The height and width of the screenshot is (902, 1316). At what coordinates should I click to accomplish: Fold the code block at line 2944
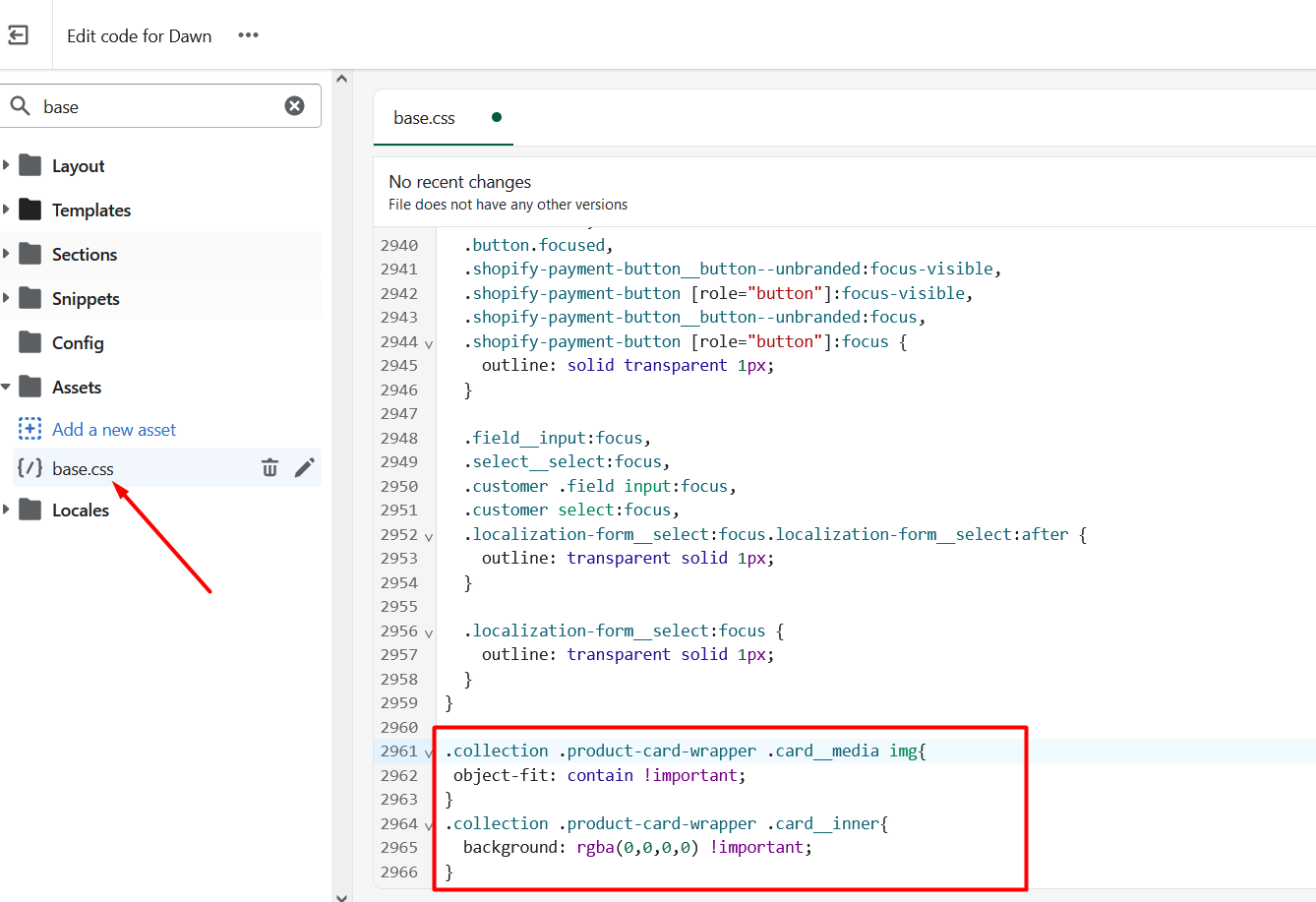pyautogui.click(x=429, y=343)
